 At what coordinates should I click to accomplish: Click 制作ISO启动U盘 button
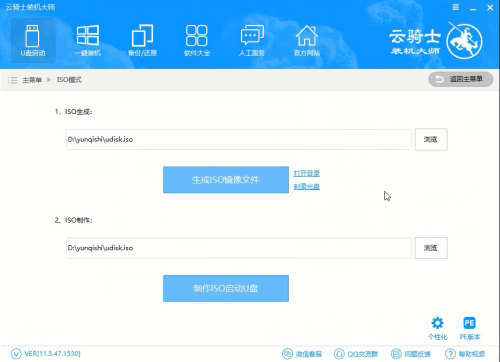[226, 288]
